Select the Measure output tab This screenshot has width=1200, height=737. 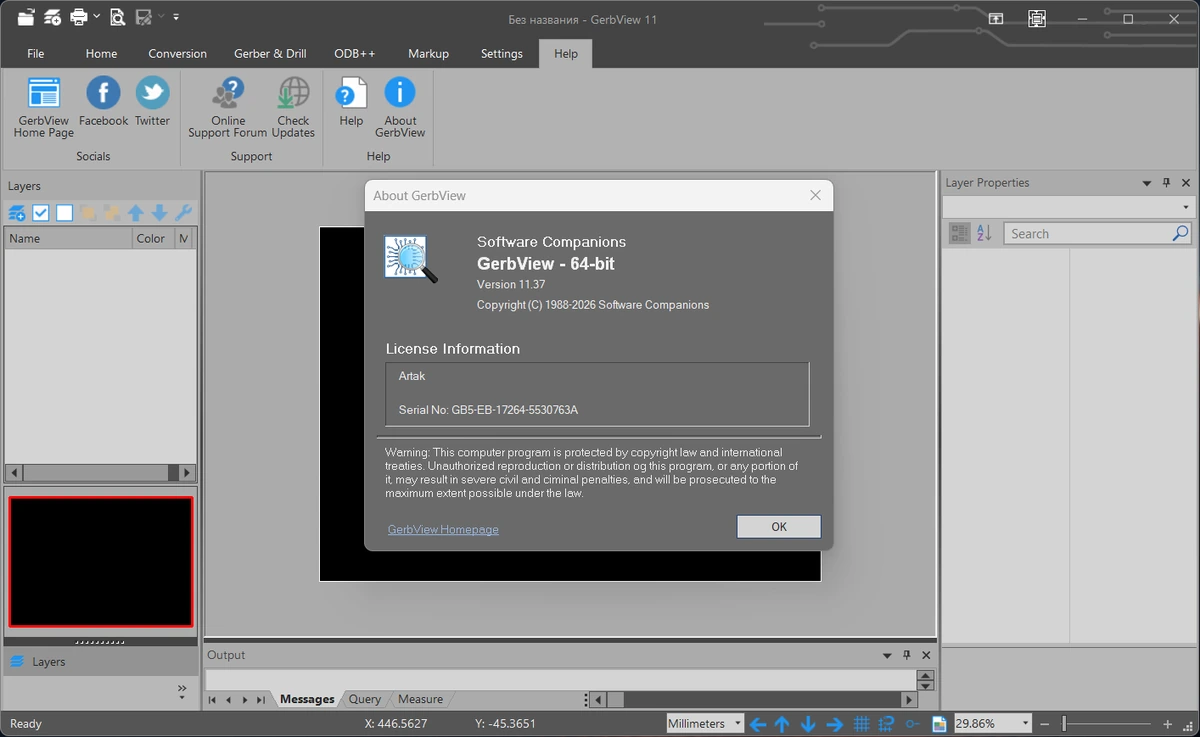click(x=420, y=699)
